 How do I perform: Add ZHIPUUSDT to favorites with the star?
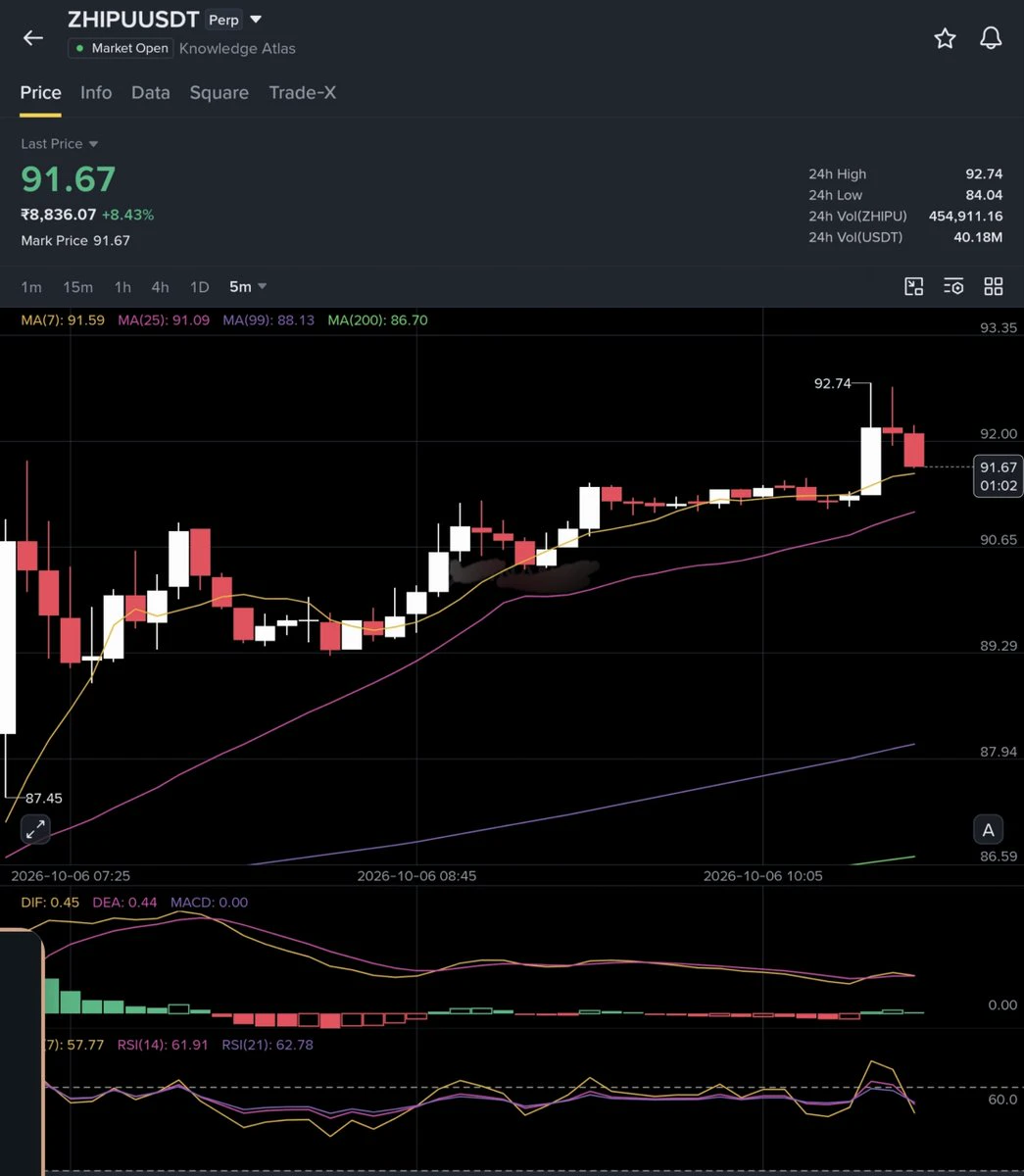point(945,38)
